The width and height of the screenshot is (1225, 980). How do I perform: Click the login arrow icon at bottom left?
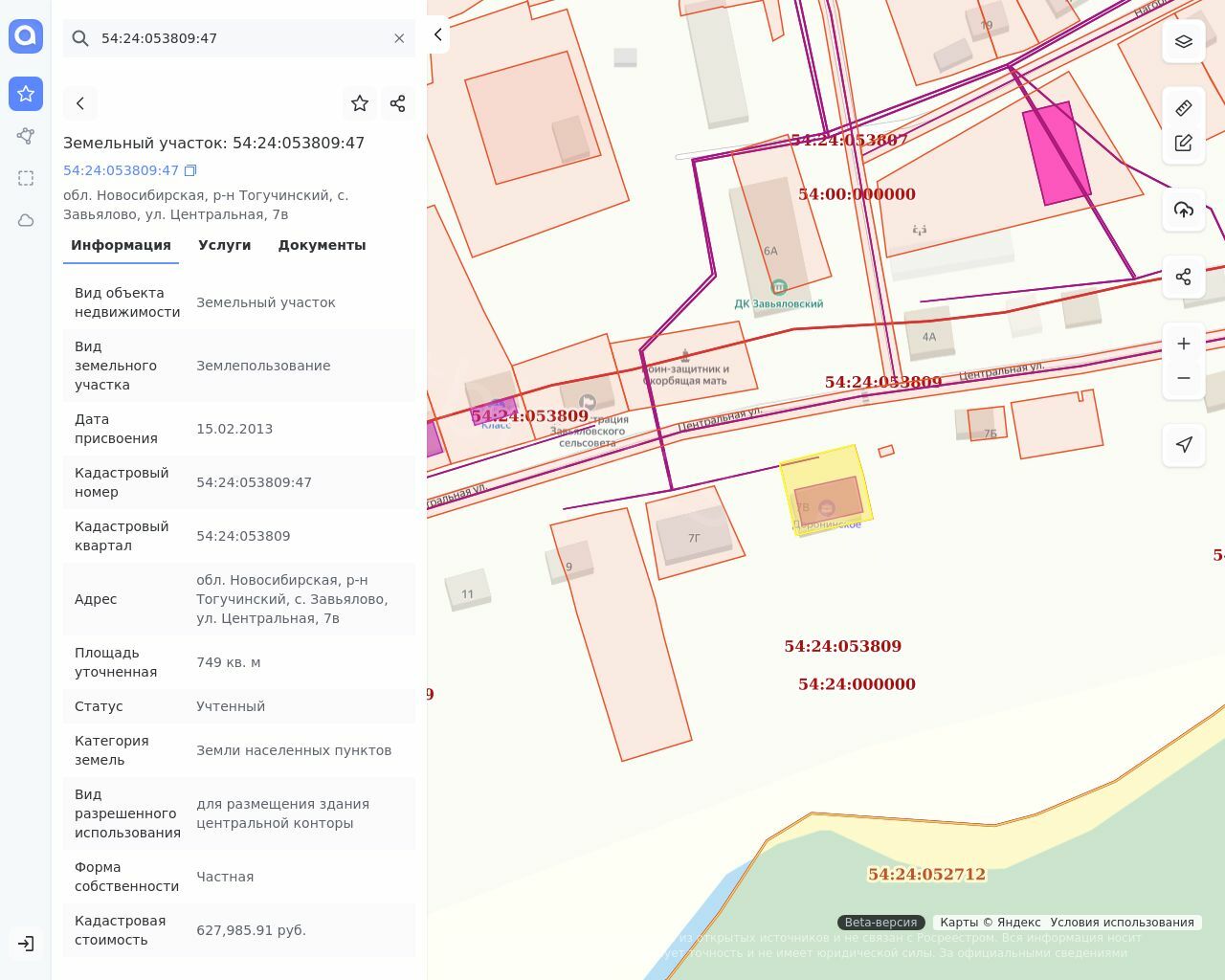tap(26, 944)
